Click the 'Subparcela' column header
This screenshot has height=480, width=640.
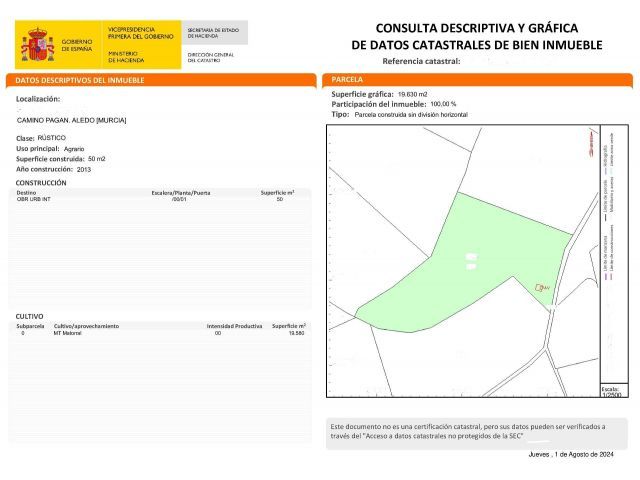tap(30, 326)
